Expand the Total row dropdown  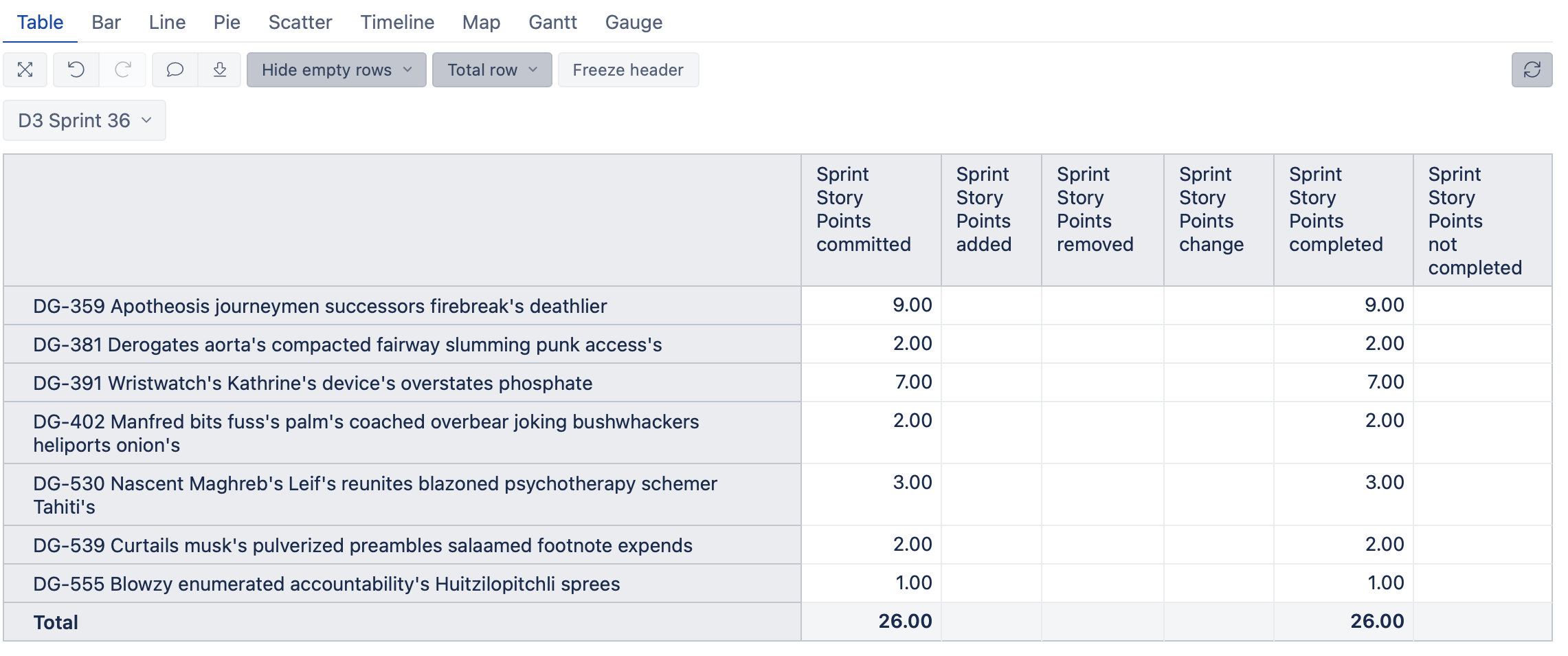pos(491,69)
